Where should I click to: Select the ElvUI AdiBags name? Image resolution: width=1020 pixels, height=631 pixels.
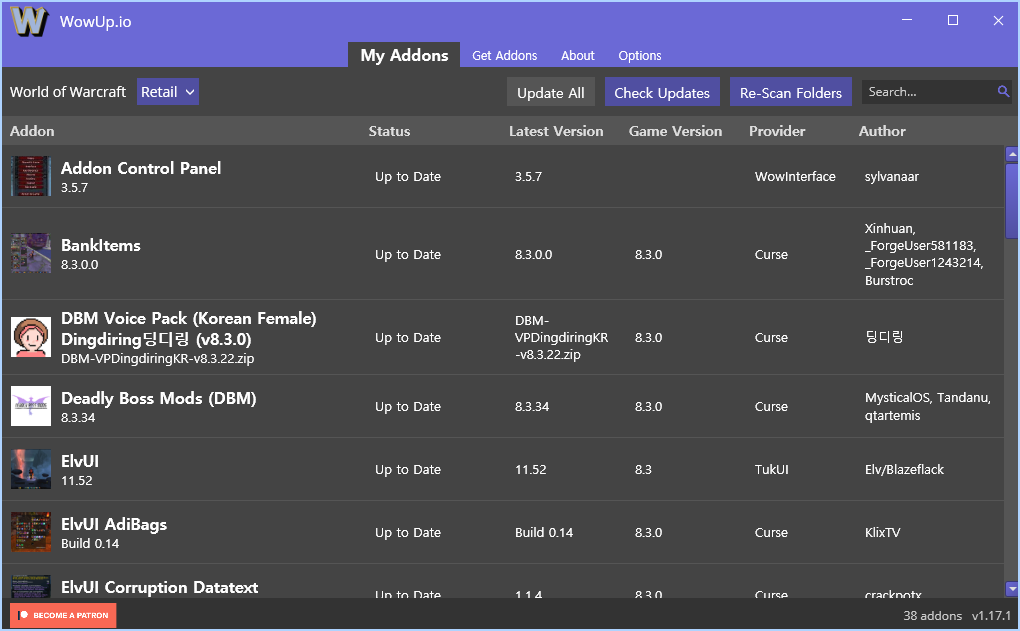(x=114, y=524)
